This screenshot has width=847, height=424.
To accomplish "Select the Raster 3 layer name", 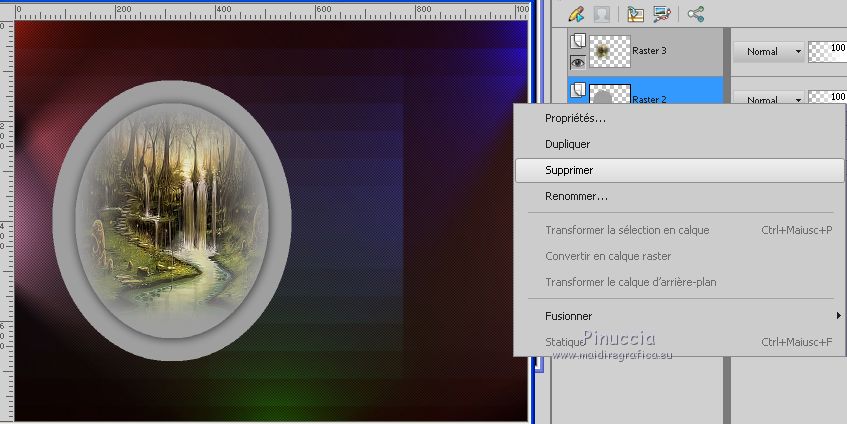I will 649,51.
